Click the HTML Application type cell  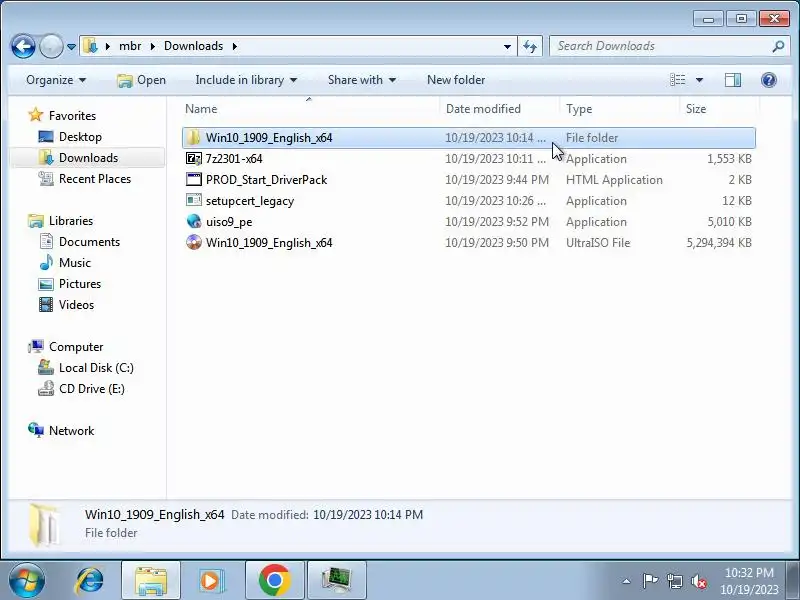click(614, 180)
